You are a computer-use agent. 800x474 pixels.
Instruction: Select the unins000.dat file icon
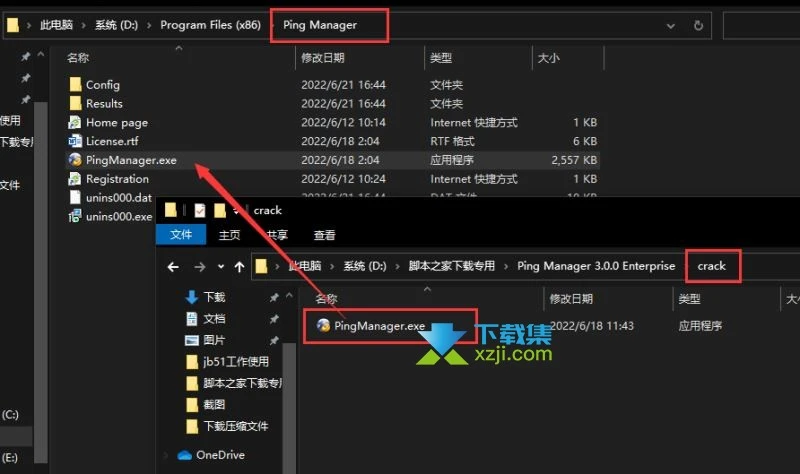pos(75,197)
